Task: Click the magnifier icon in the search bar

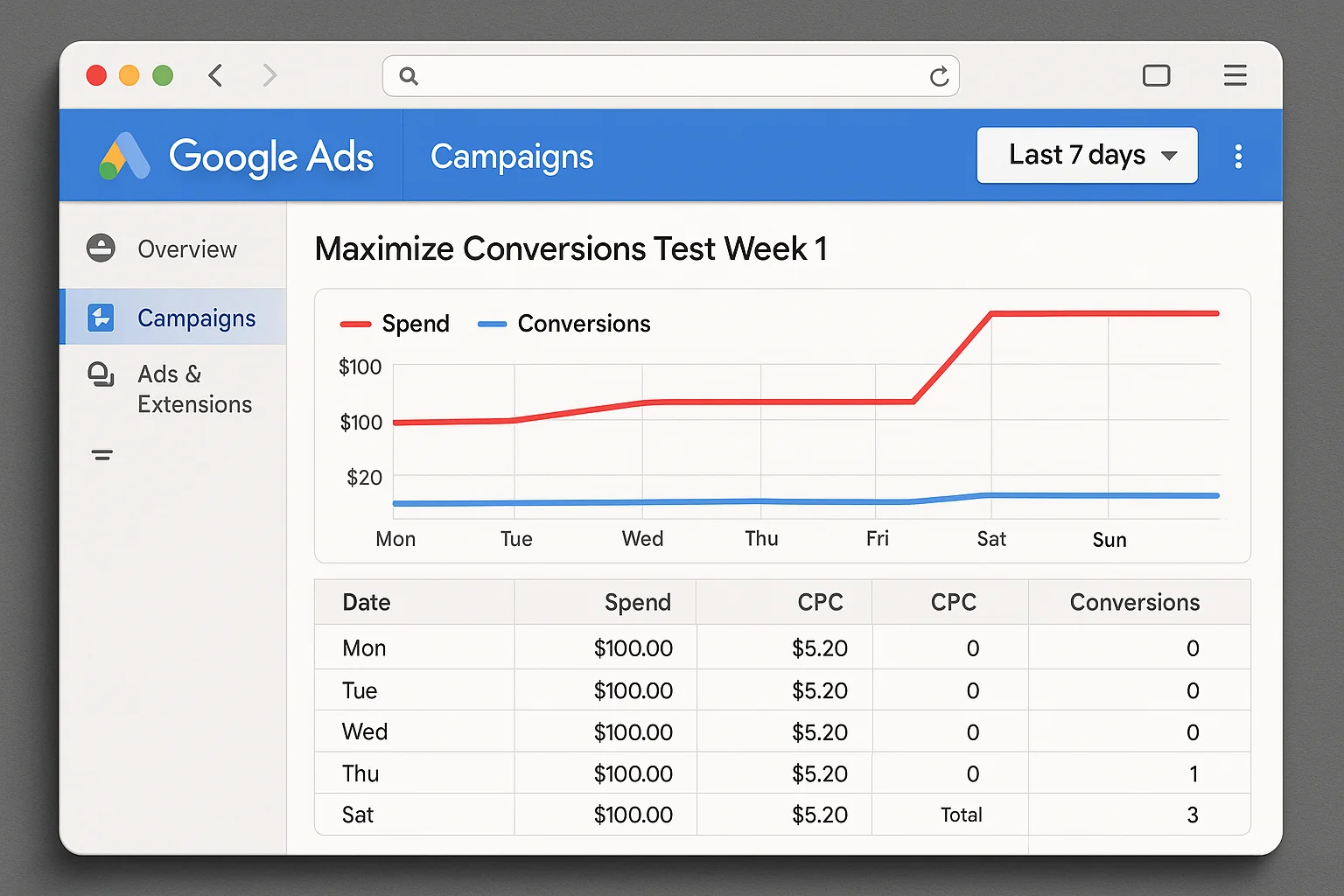Action: [x=408, y=77]
